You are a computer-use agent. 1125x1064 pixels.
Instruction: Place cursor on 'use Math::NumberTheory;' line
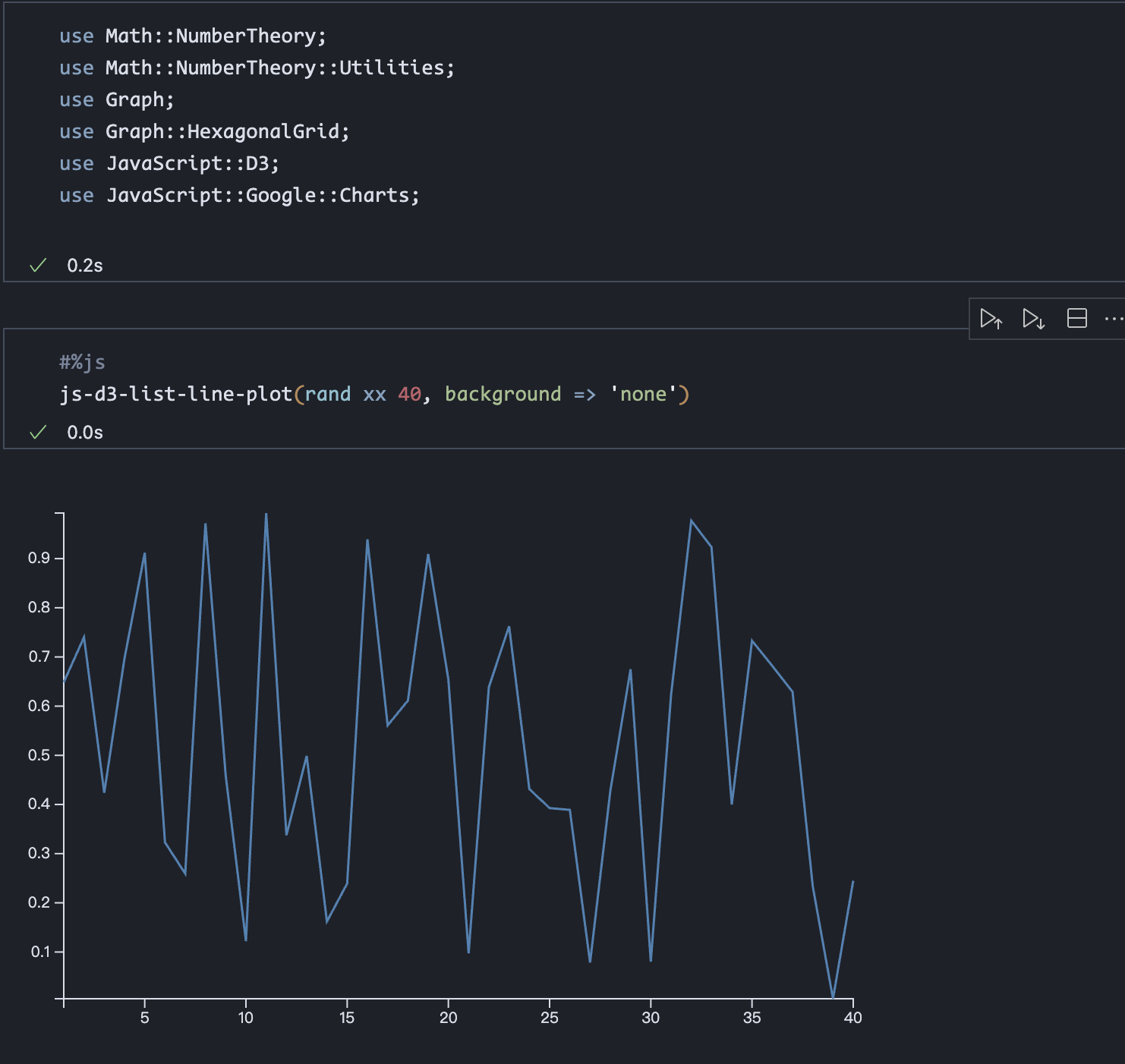point(193,36)
